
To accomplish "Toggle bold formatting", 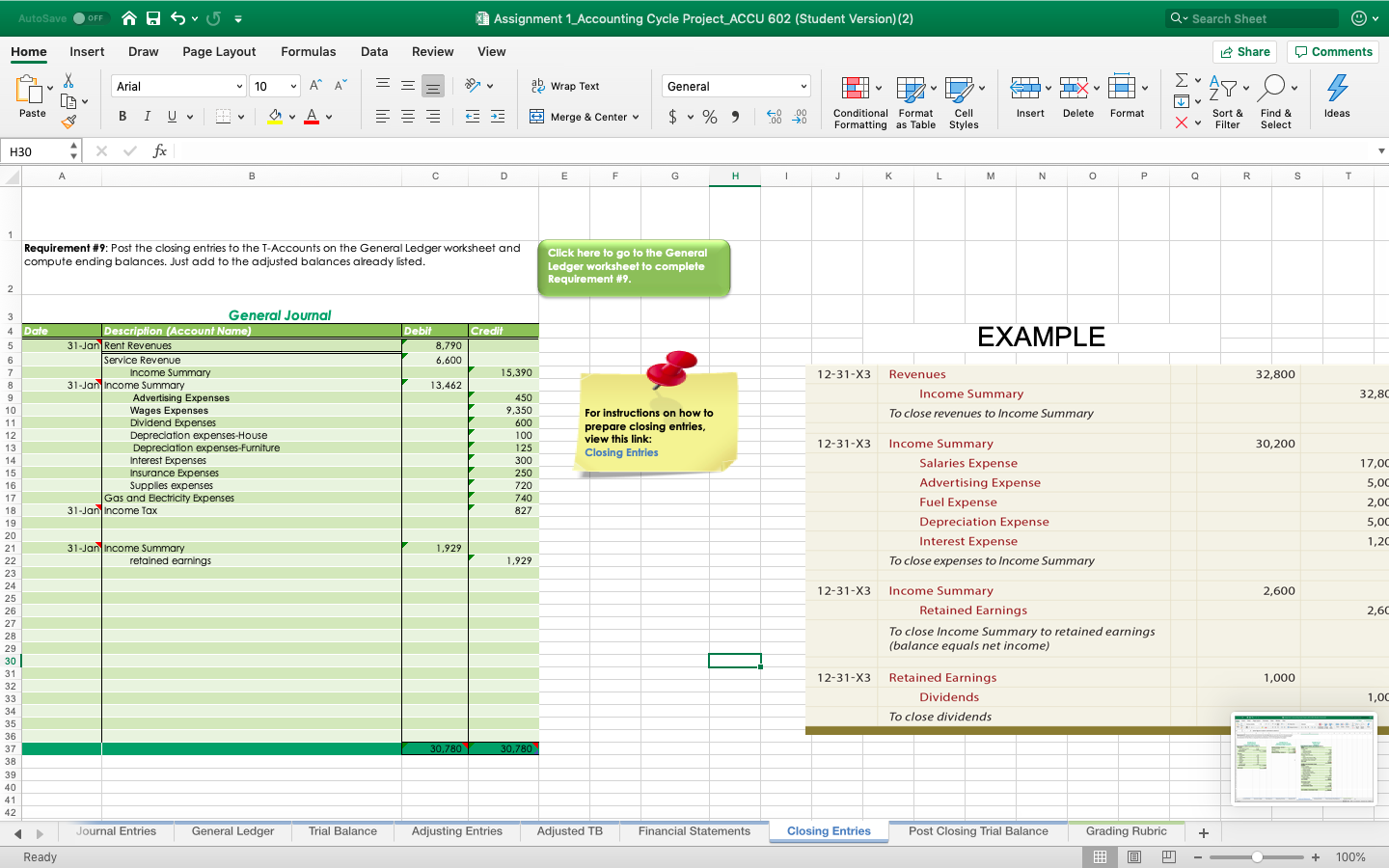I will (x=123, y=117).
